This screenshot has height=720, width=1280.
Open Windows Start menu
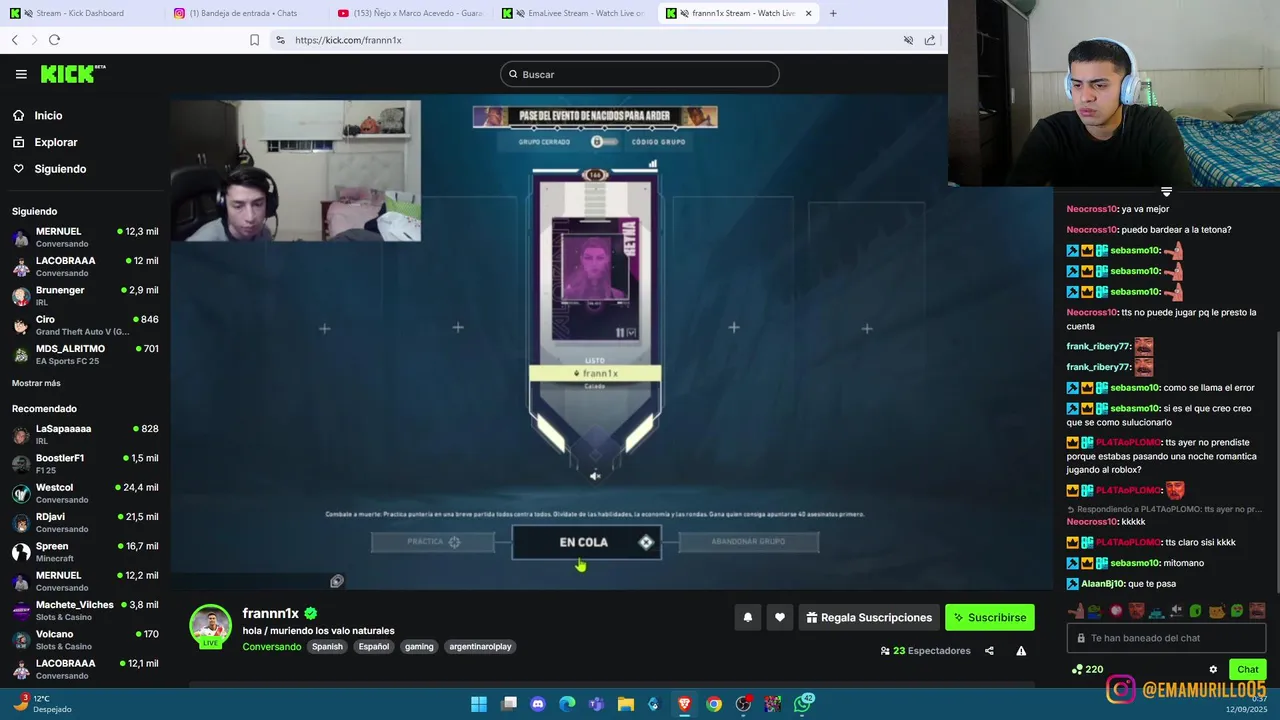[x=479, y=704]
